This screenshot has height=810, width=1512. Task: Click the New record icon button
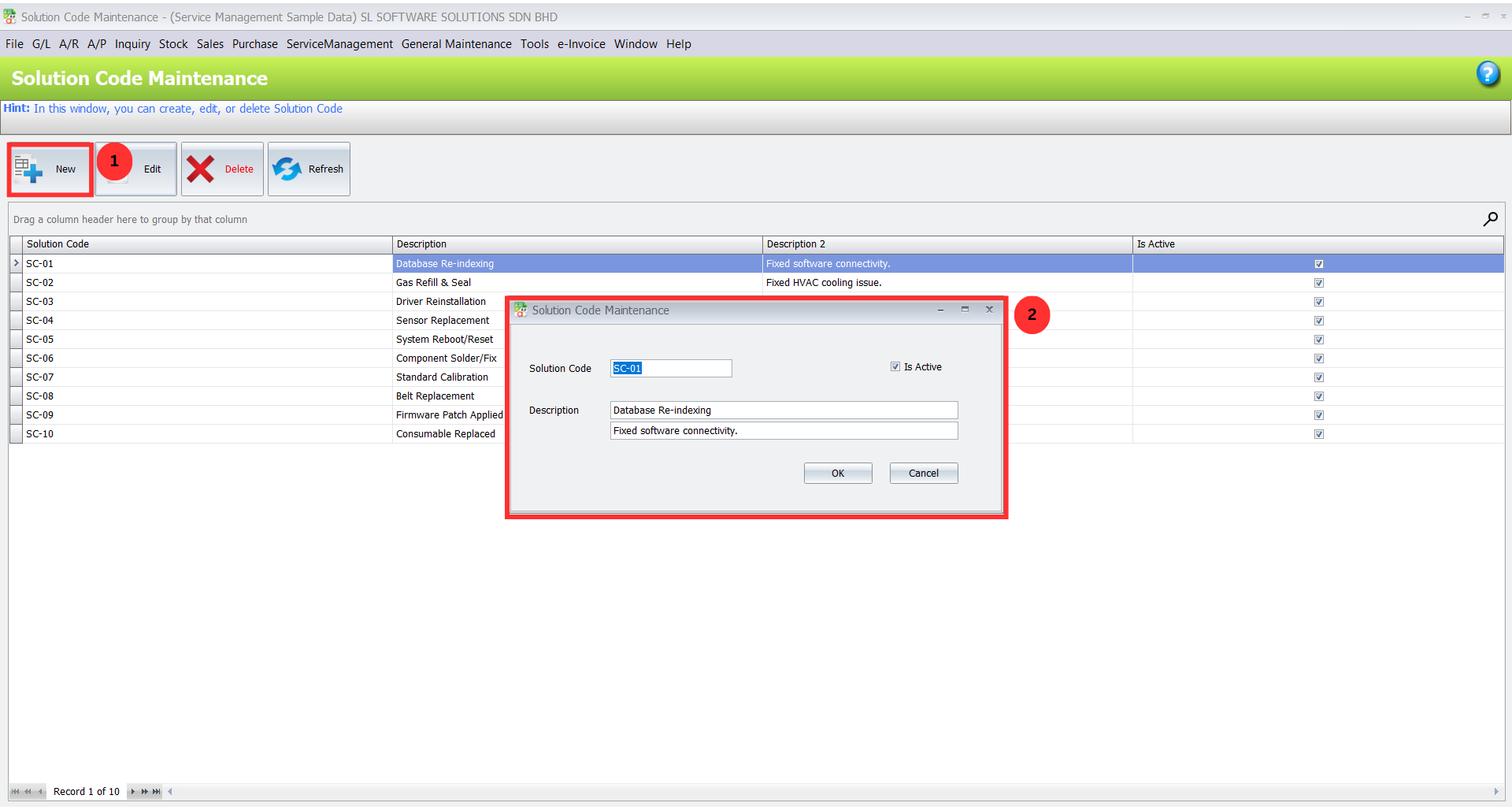click(x=29, y=169)
